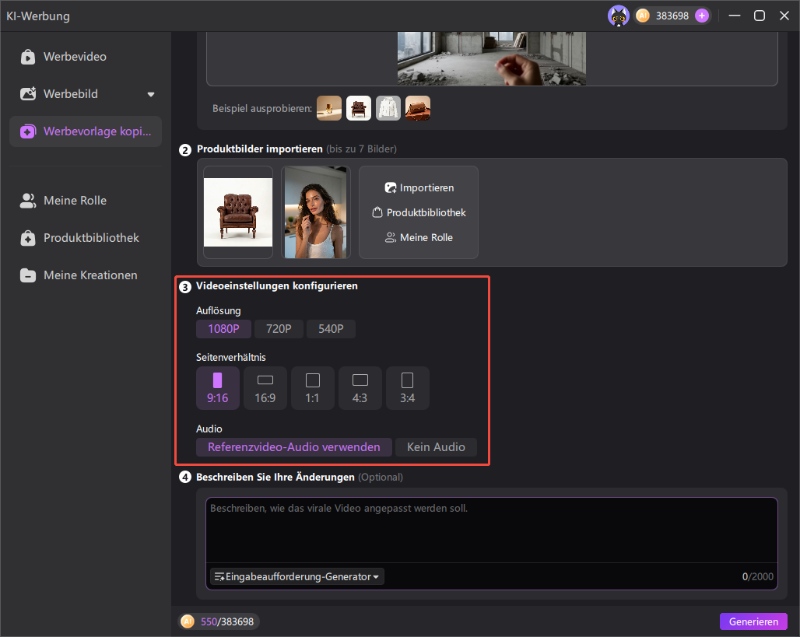800x637 pixels.
Task: Select 16:9 aspect ratio
Action: pyautogui.click(x=265, y=388)
